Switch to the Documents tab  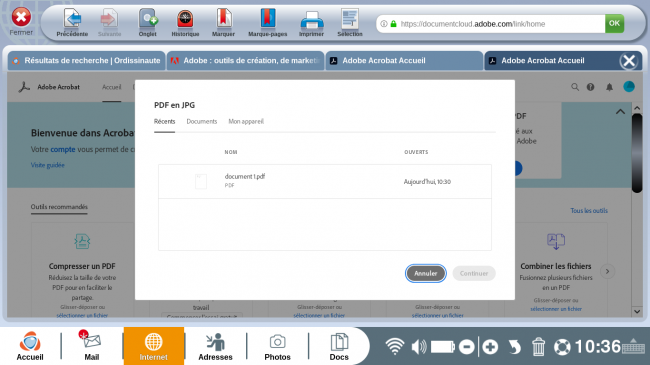pos(201,122)
